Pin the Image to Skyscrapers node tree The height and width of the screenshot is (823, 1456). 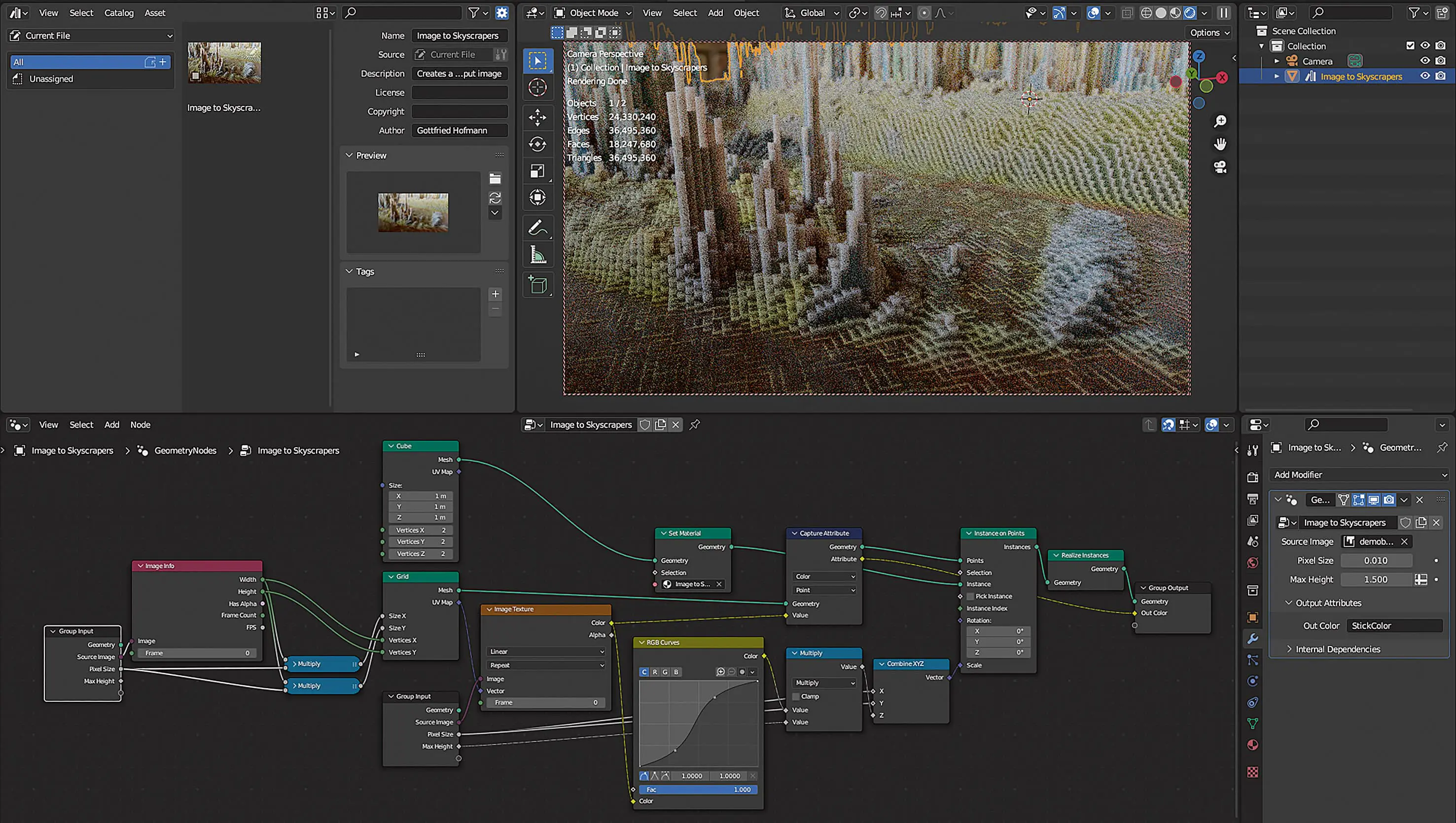[x=695, y=425]
